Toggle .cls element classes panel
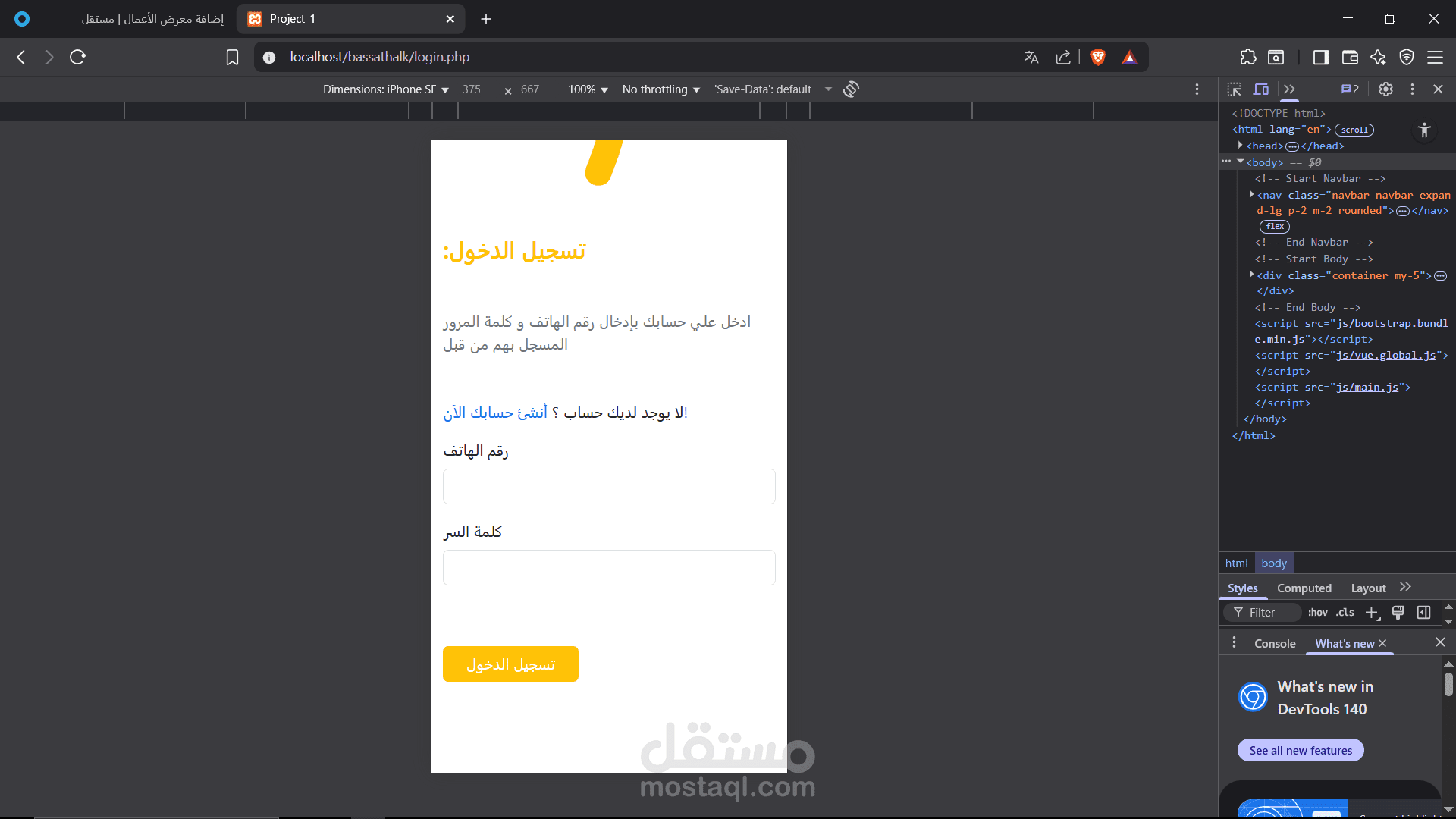Viewport: 1456px width, 819px height. click(x=1345, y=613)
